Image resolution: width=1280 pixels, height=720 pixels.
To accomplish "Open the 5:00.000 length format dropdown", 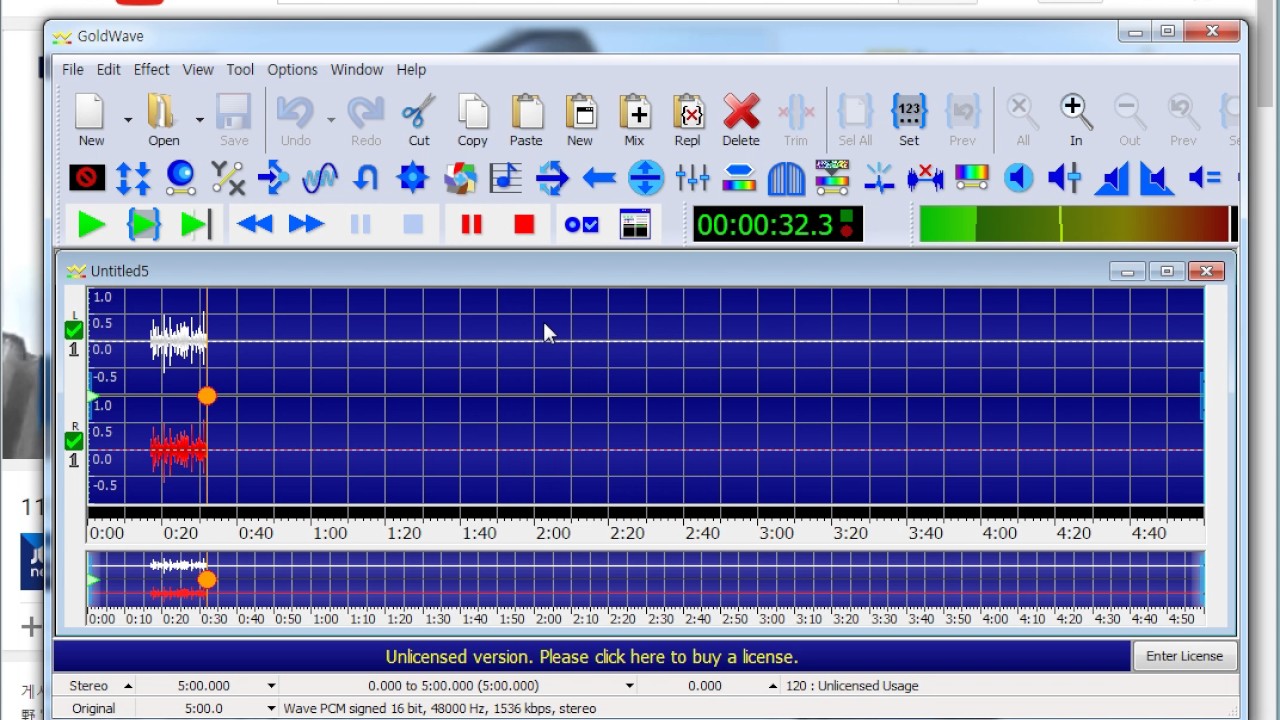I will 271,686.
